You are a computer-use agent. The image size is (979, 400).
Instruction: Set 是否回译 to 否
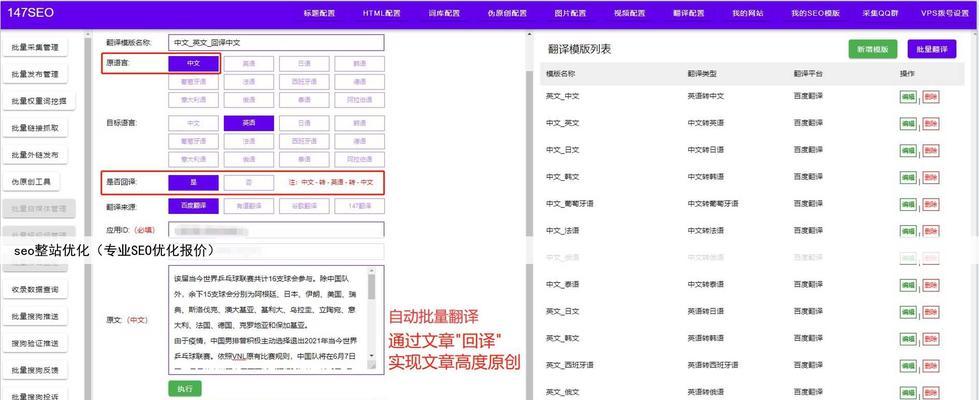pos(248,182)
